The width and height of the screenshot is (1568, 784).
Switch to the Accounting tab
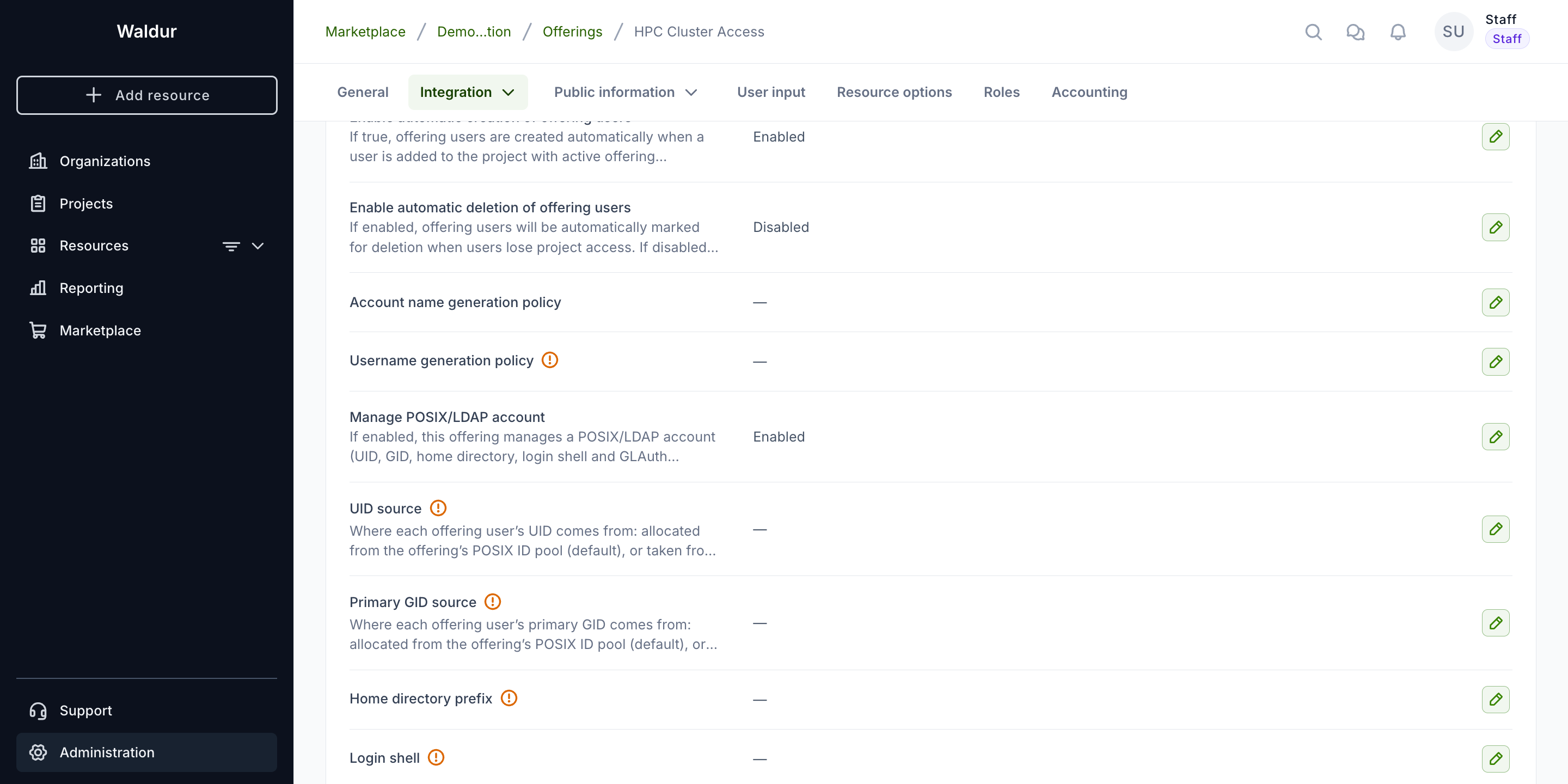[1089, 93]
